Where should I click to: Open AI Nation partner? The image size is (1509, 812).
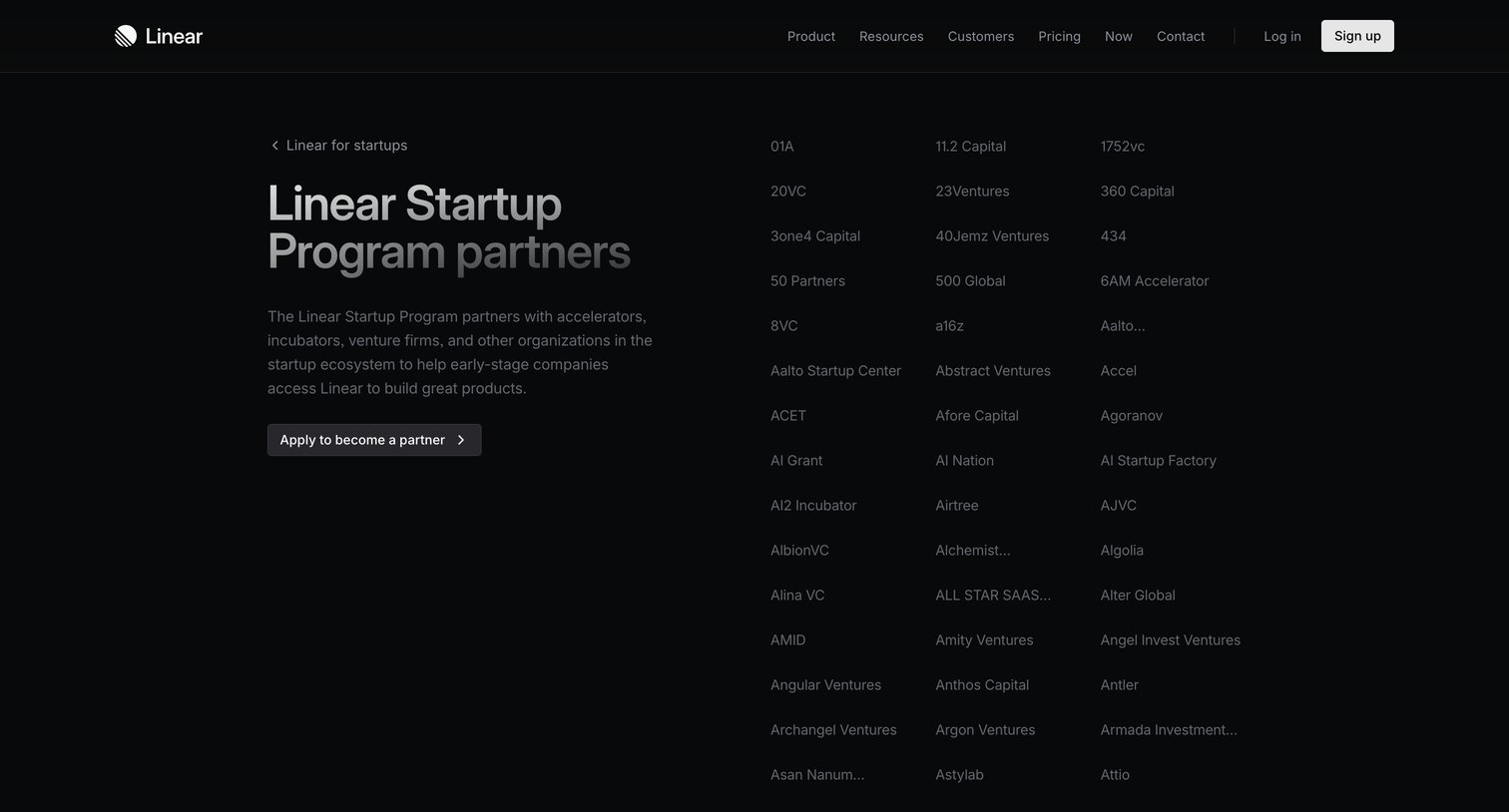pos(965,461)
